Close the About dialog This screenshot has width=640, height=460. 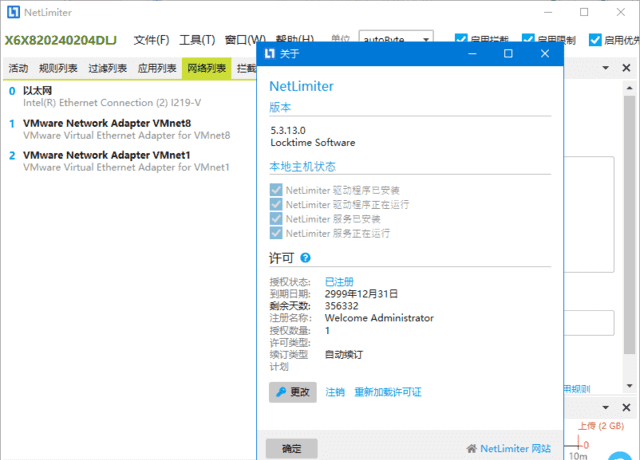point(544,53)
